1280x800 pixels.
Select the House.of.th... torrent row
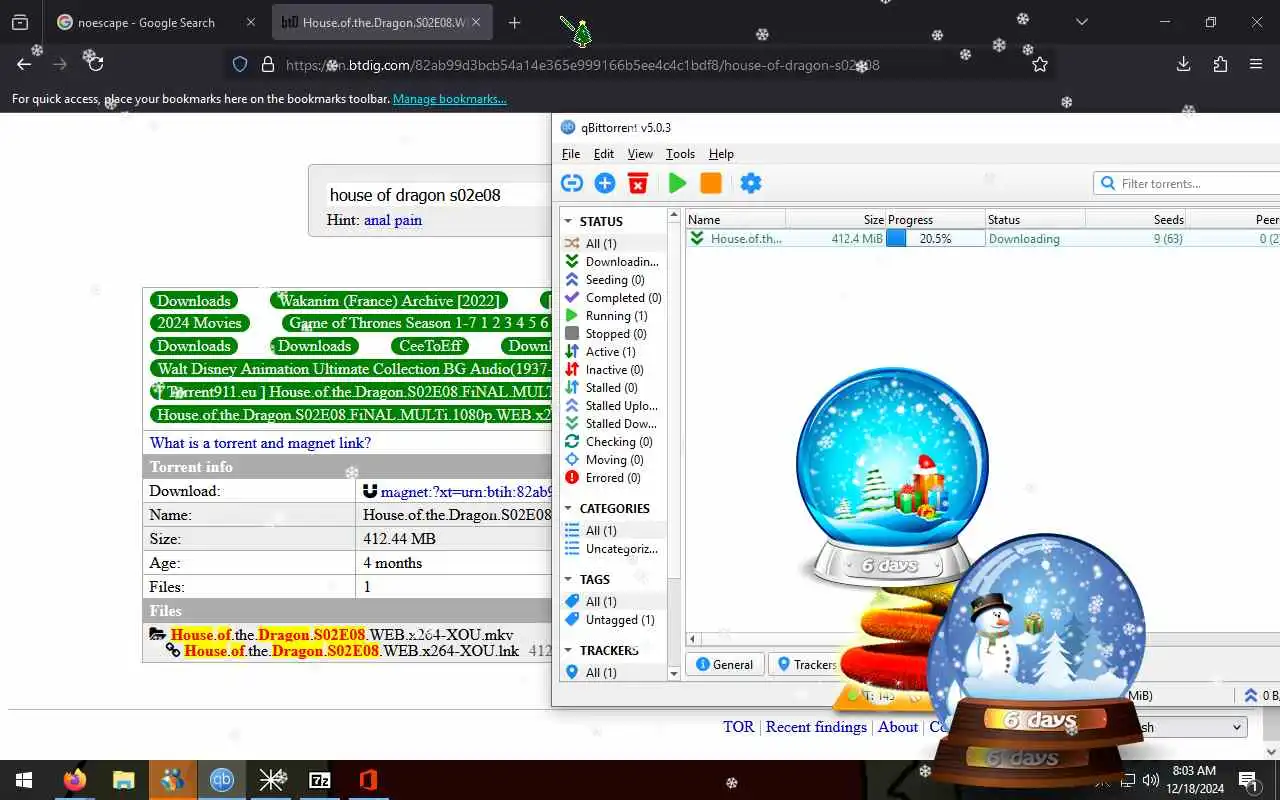983,239
